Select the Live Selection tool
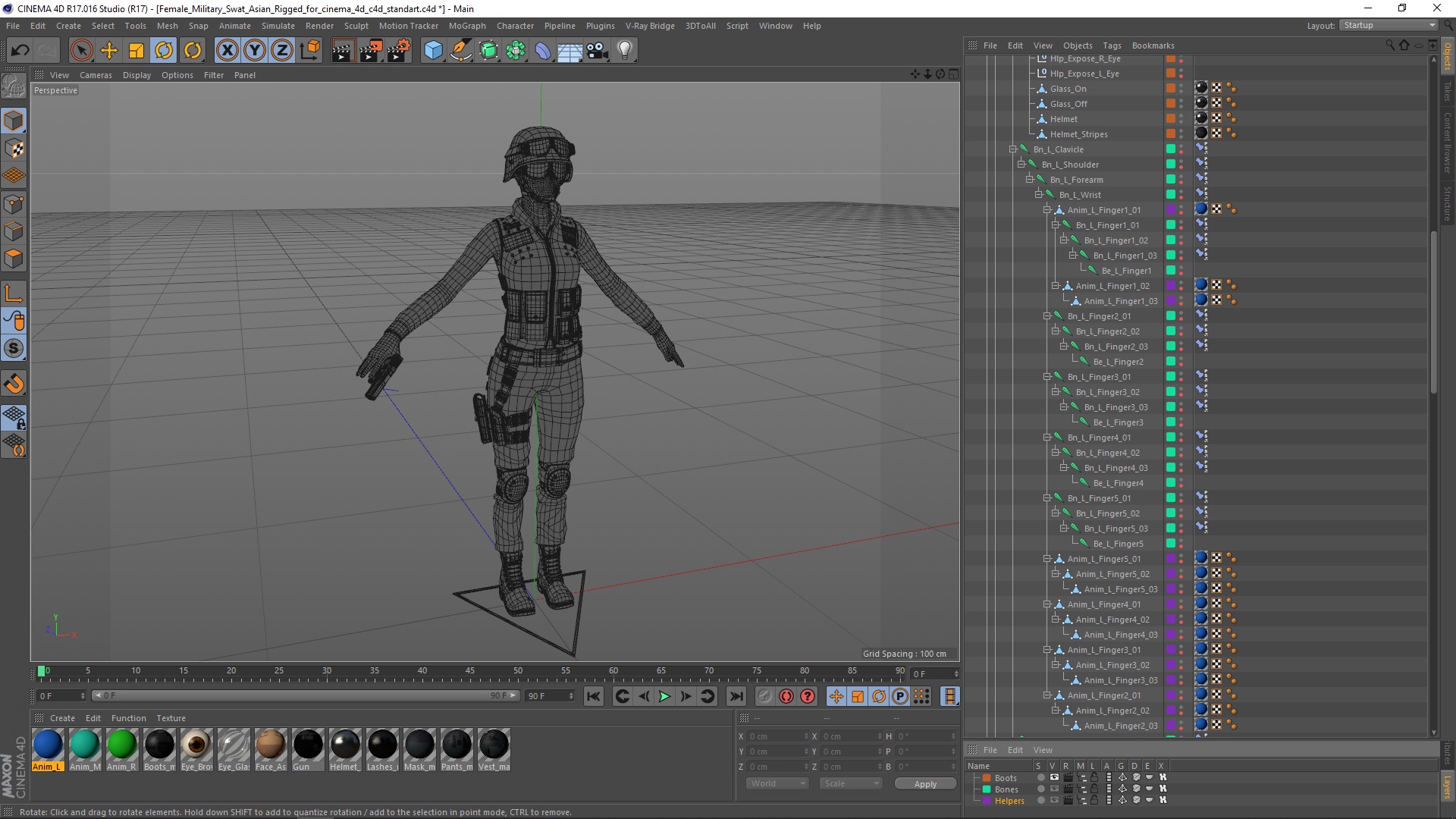Viewport: 1456px width, 819px height. (79, 49)
